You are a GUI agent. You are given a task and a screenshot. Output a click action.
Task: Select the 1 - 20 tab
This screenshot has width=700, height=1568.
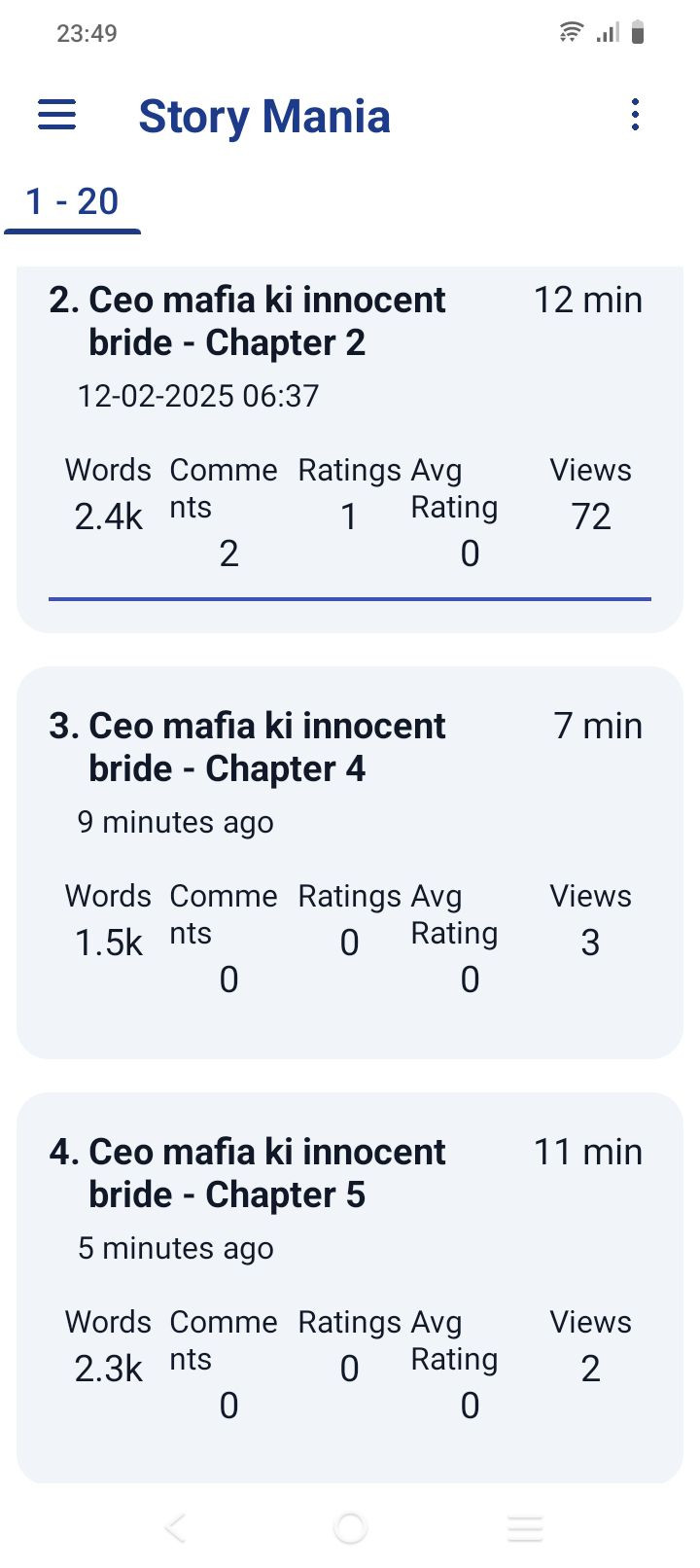[72, 202]
